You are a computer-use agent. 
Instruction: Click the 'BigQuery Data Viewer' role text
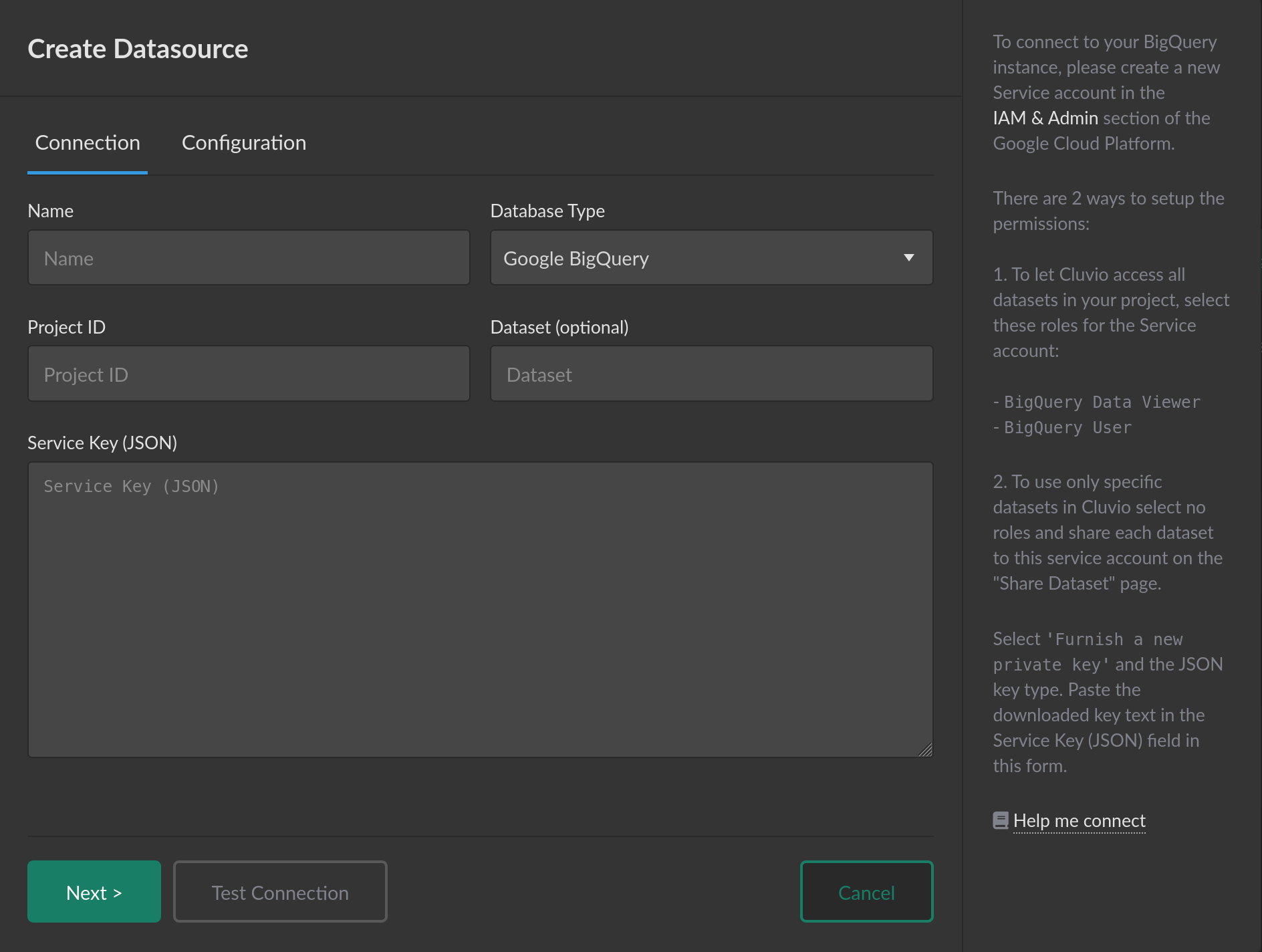(x=1102, y=402)
